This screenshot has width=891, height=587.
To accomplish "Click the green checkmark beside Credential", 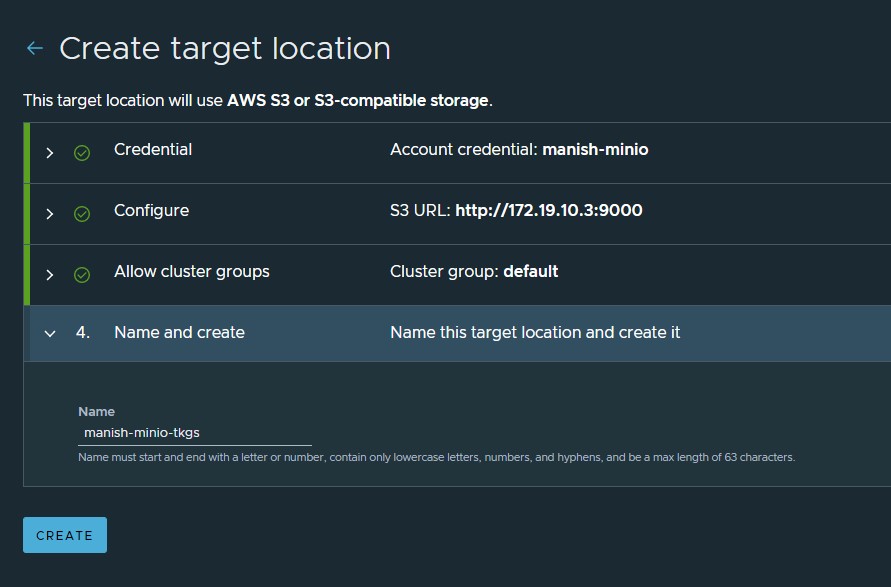I will point(82,153).
